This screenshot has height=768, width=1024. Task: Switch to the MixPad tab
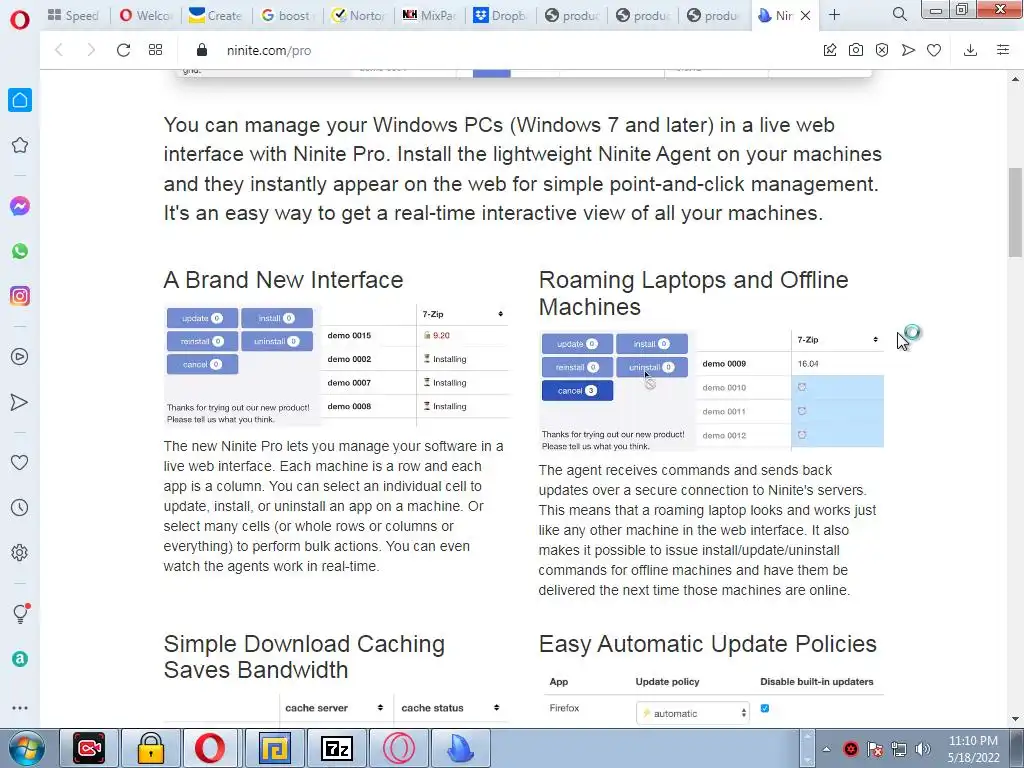[429, 15]
